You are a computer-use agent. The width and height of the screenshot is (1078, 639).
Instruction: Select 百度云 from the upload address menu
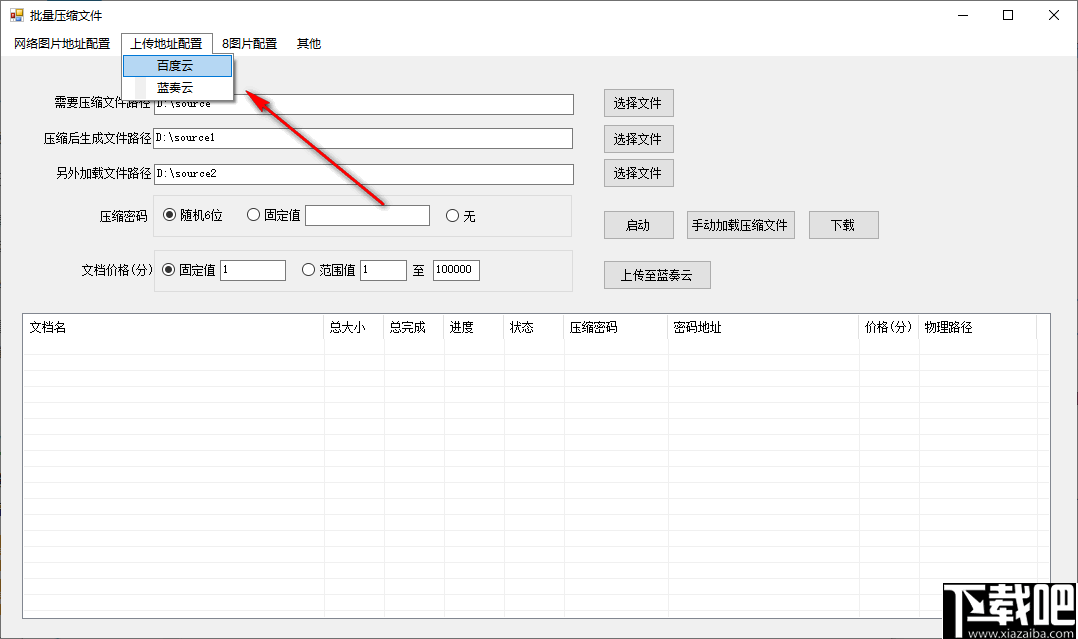[176, 65]
